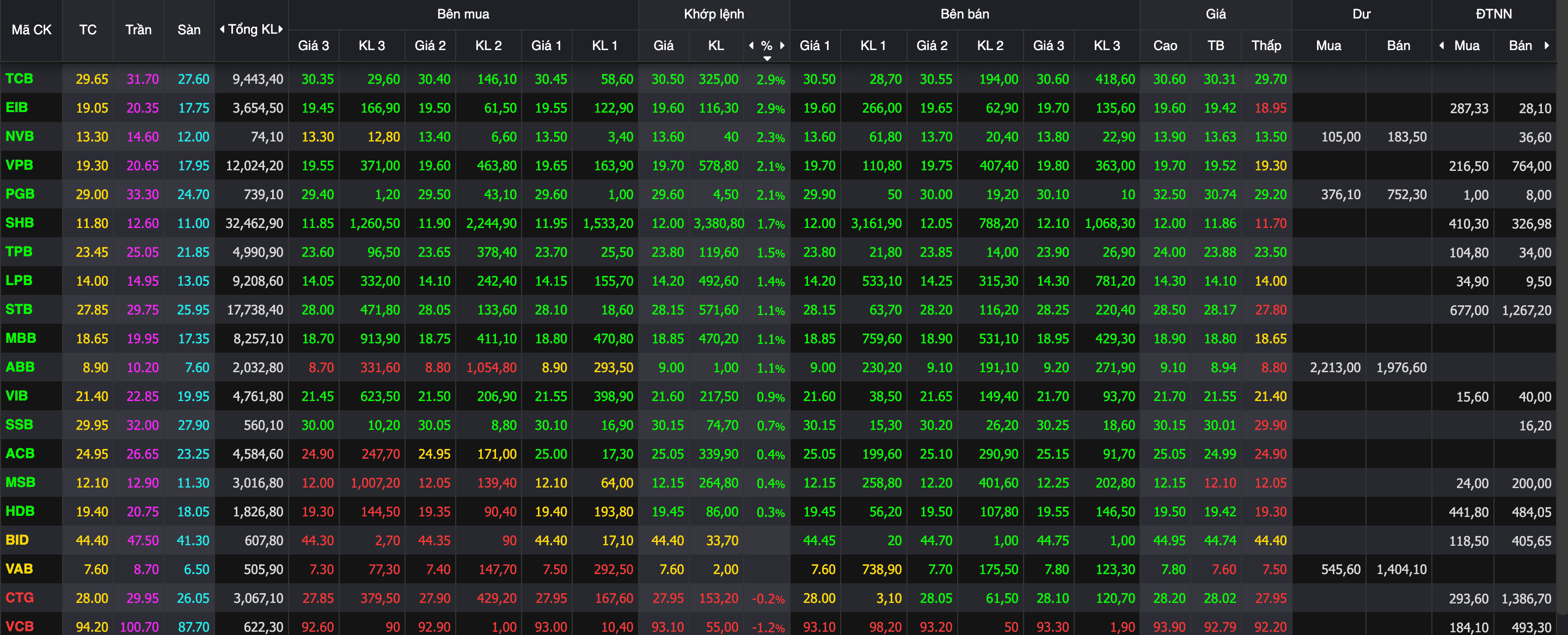Image resolution: width=1568 pixels, height=635 pixels.
Task: Click TCB matched price 30.50 in Khớp lệnh
Action: click(667, 79)
